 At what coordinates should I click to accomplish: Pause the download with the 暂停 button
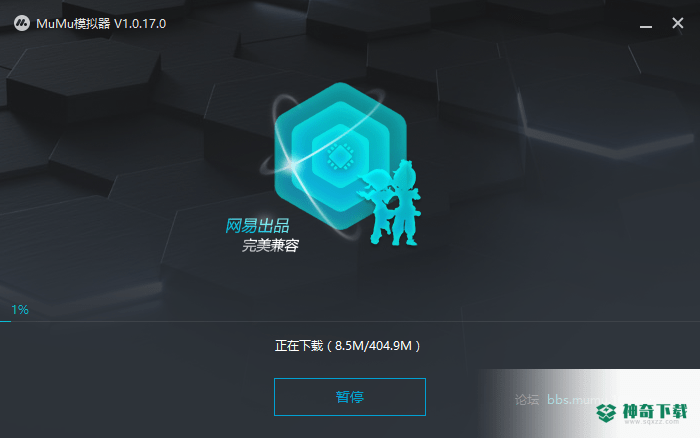350,397
